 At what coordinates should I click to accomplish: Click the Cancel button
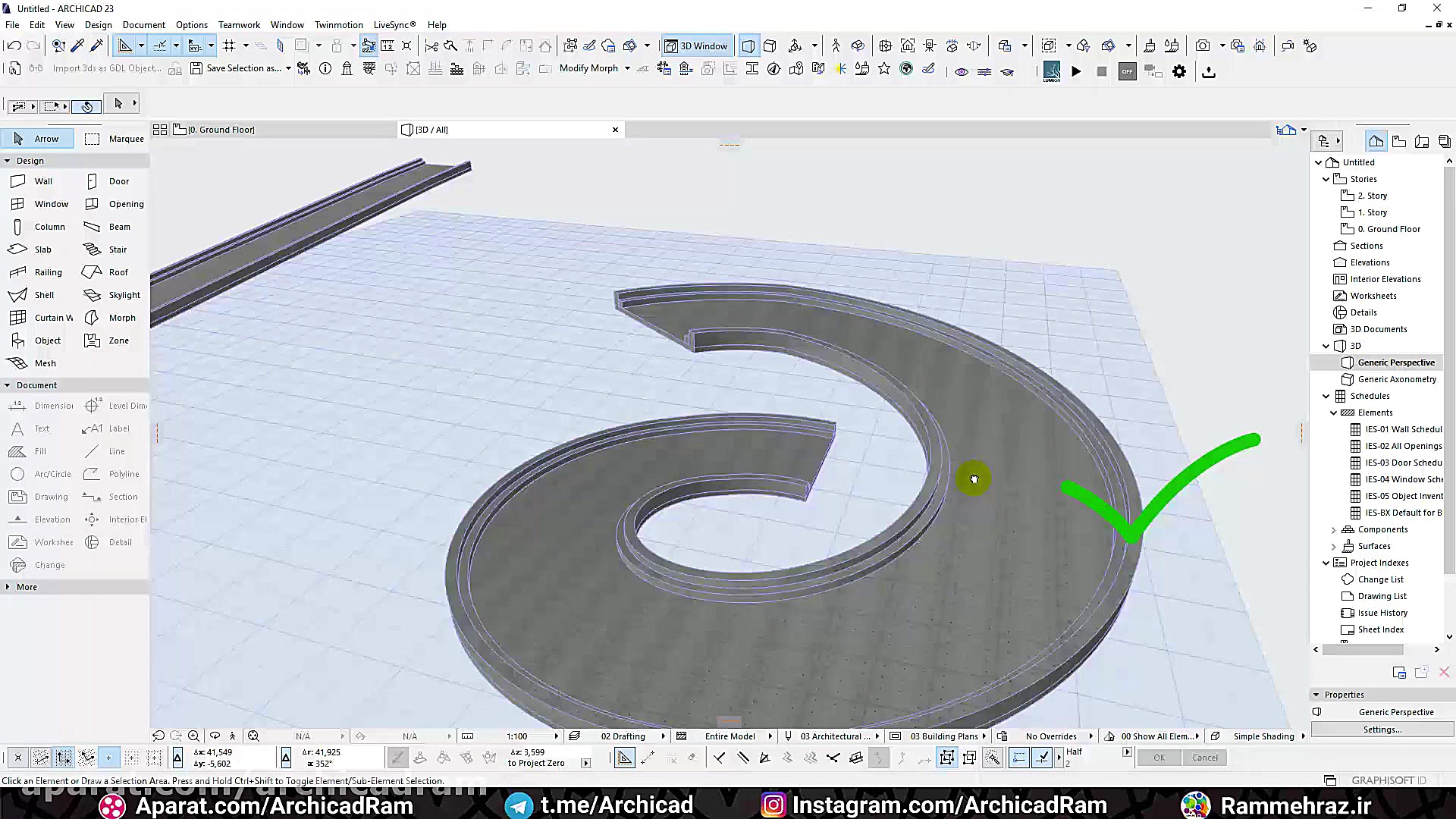[x=1205, y=758]
